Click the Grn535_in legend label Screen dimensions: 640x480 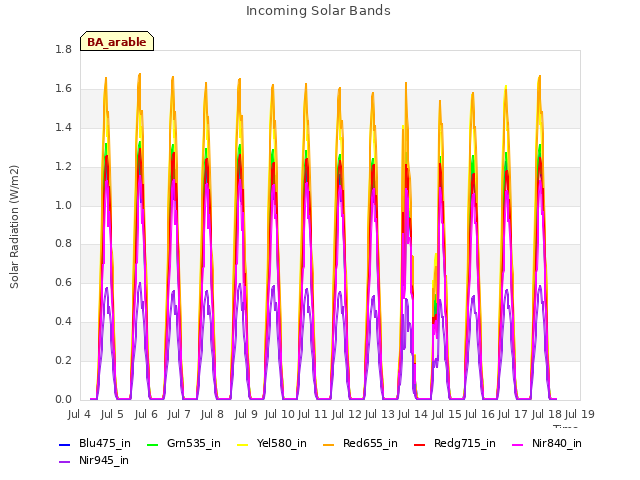click(194, 444)
